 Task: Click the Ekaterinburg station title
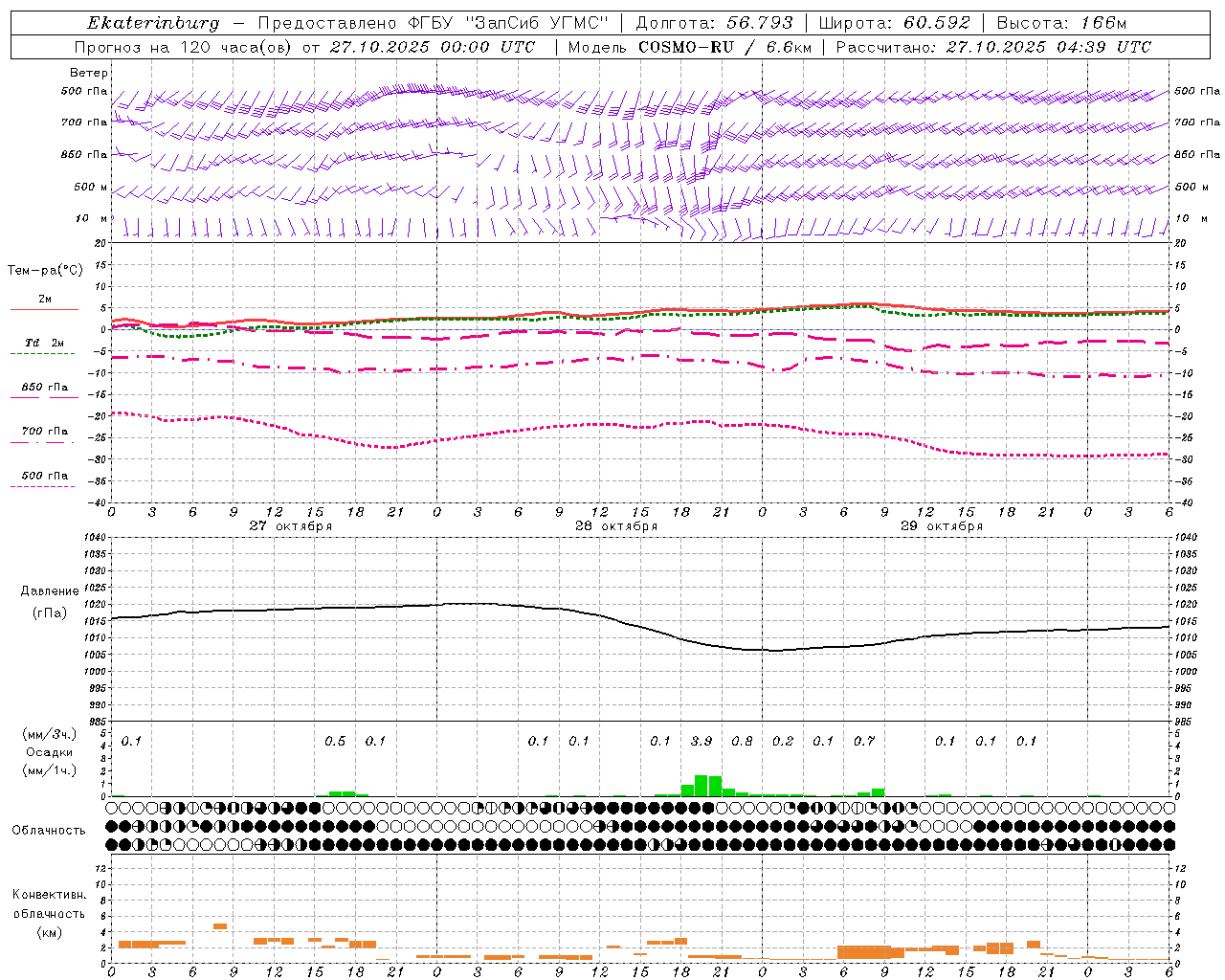click(153, 23)
